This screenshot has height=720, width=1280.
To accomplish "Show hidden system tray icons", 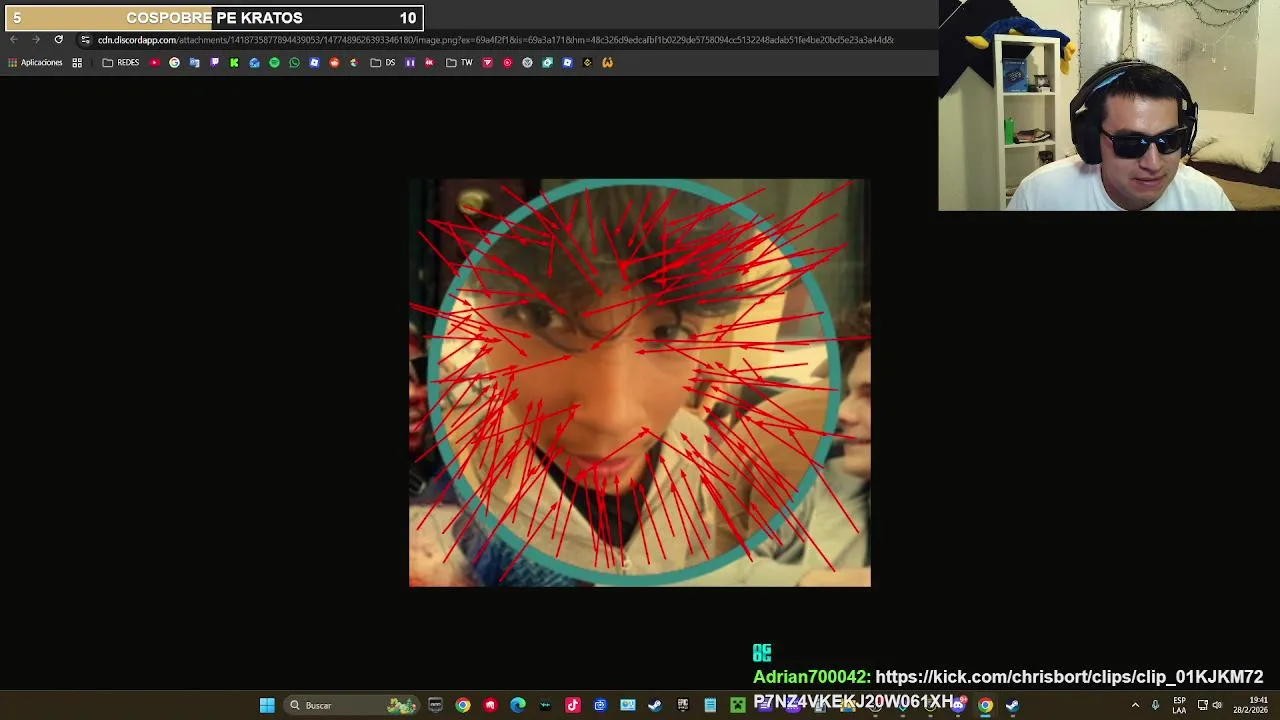I will (1135, 706).
